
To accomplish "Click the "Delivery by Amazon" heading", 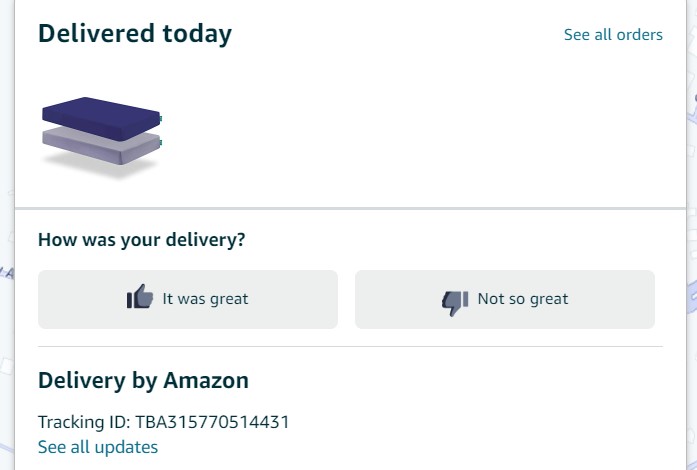I will pos(143,380).
